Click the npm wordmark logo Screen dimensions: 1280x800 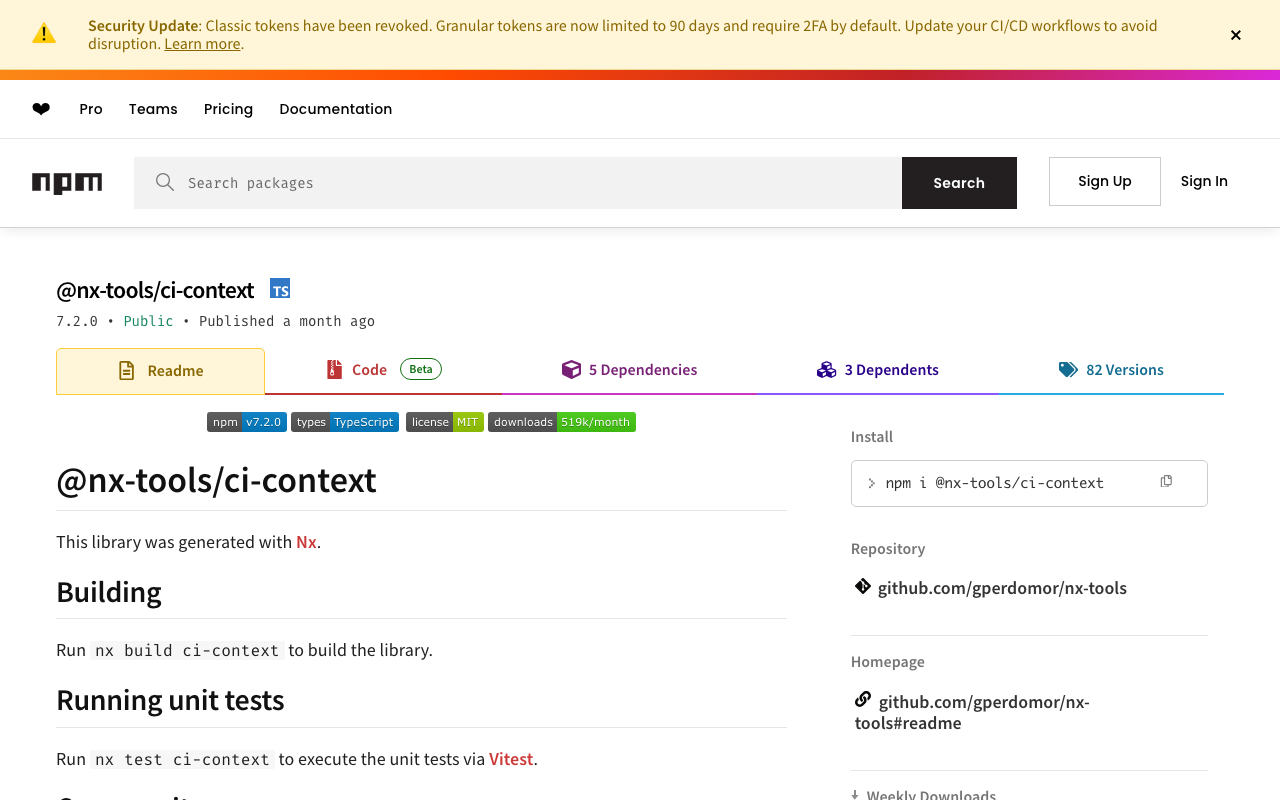click(x=67, y=183)
